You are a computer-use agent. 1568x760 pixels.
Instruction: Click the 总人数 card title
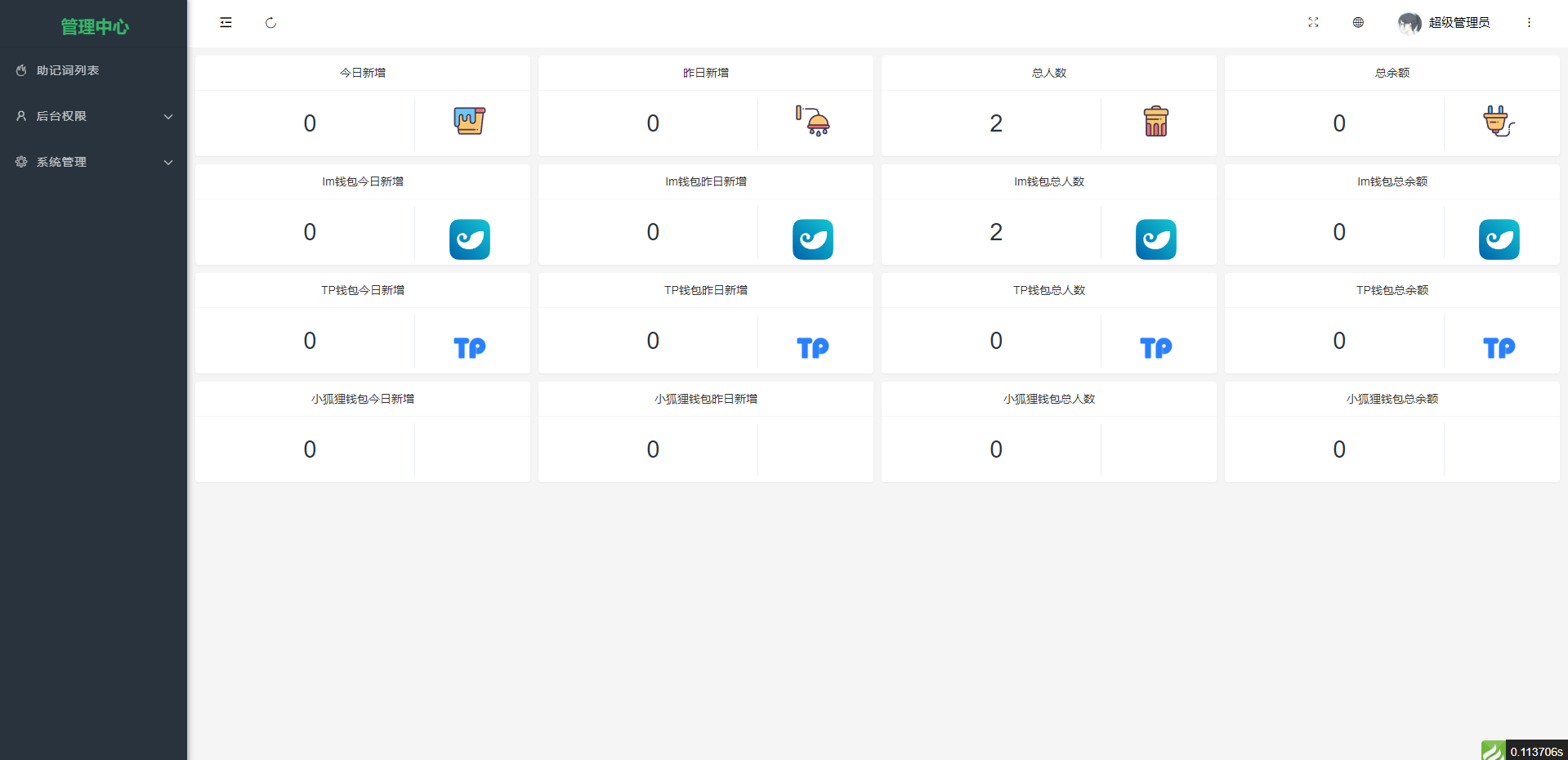[x=1049, y=73]
